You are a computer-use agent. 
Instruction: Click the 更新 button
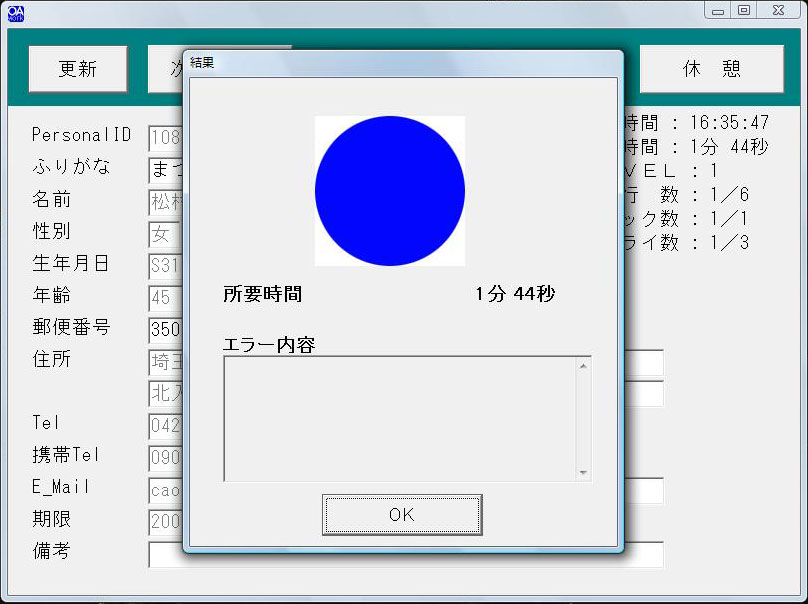[78, 69]
